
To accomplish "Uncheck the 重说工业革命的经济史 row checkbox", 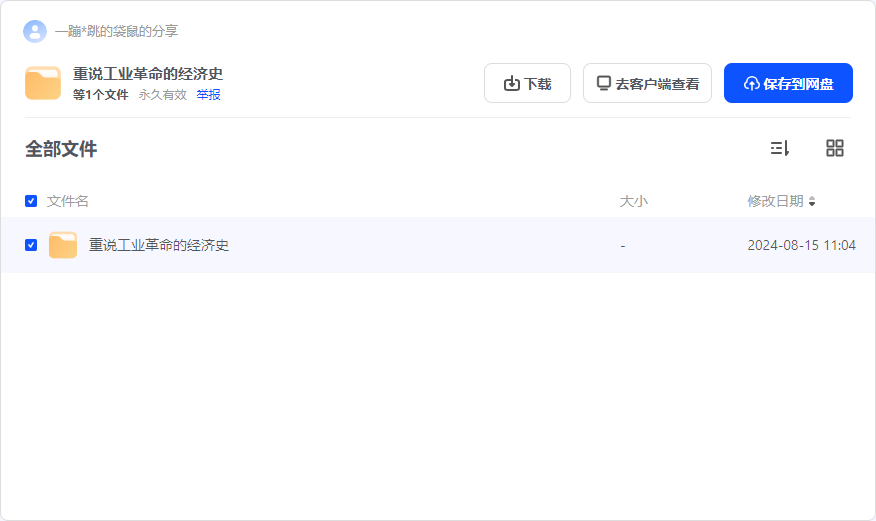I will tap(31, 245).
